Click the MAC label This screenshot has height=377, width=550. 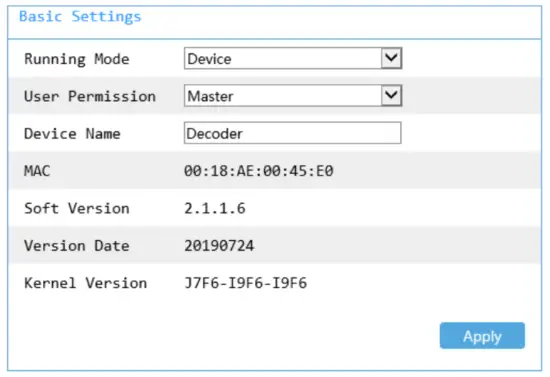tap(37, 171)
